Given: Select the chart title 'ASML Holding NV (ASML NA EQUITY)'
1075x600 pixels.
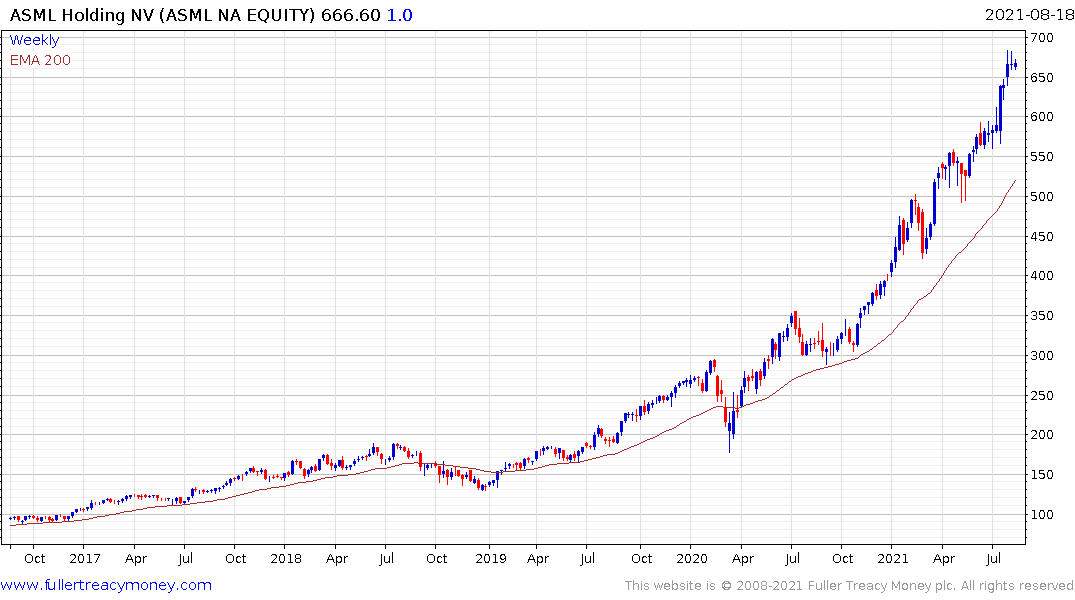Looking at the screenshot, I should [x=162, y=15].
